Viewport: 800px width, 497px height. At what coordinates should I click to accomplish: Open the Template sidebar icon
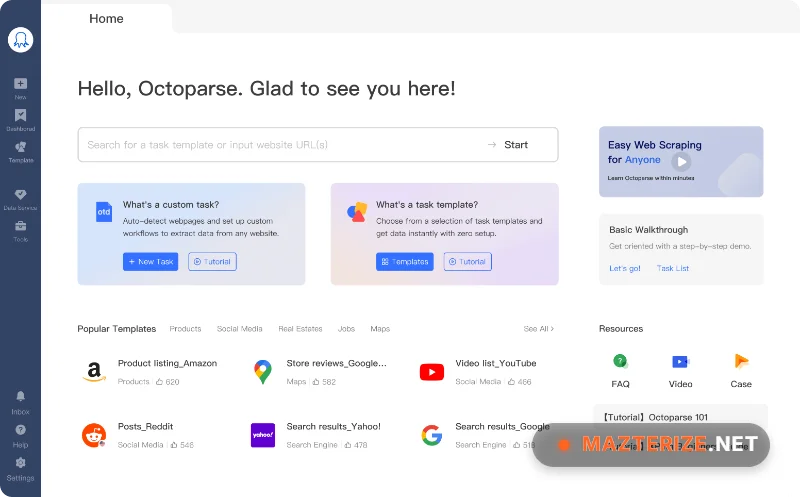[x=20, y=147]
